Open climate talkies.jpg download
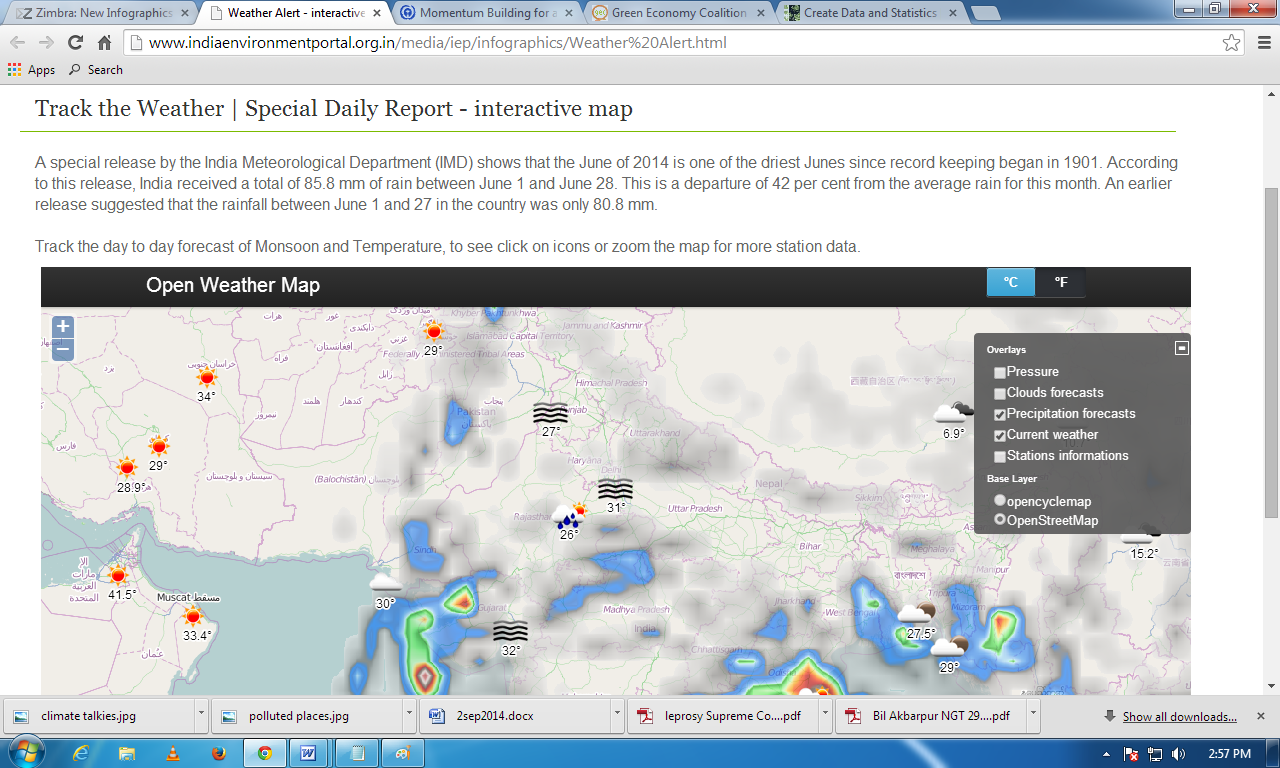1280x768 pixels. point(99,716)
